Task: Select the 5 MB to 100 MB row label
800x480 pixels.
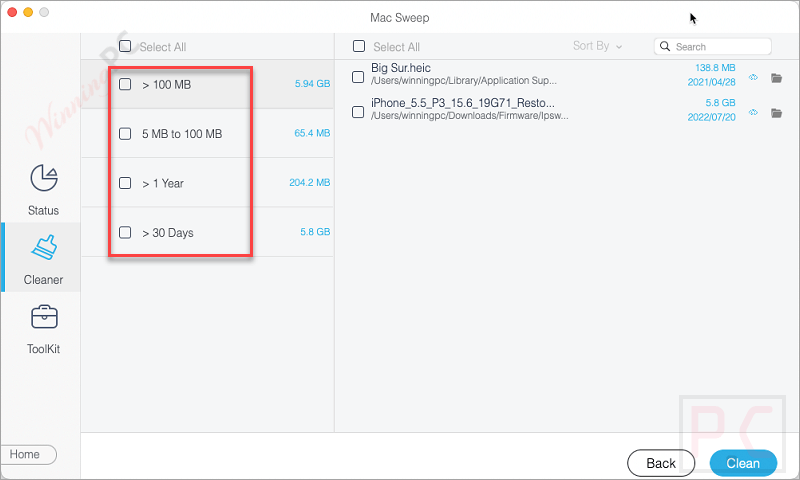Action: 182,134
